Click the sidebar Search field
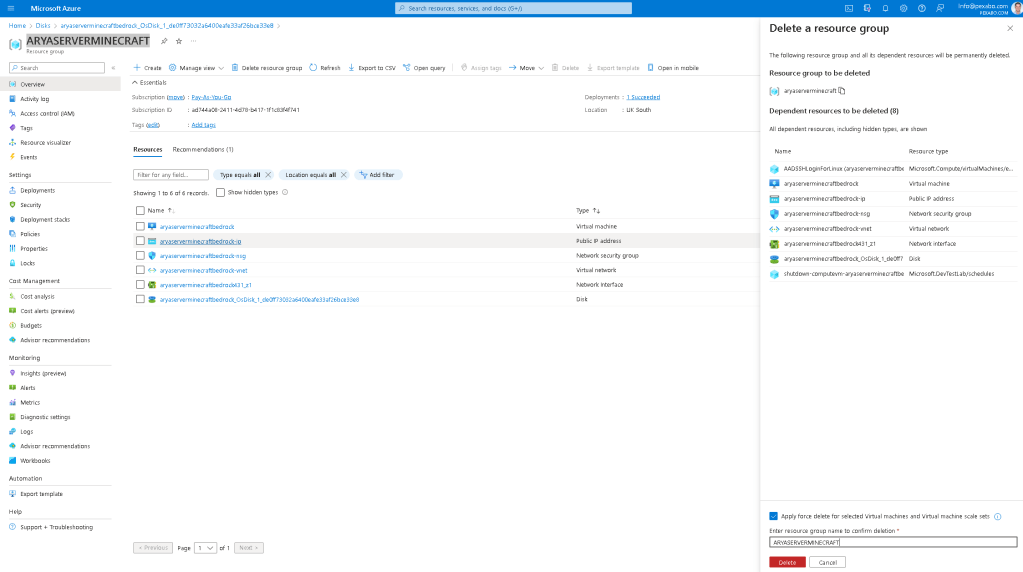Screen dimensions: 1023x572 57,68
